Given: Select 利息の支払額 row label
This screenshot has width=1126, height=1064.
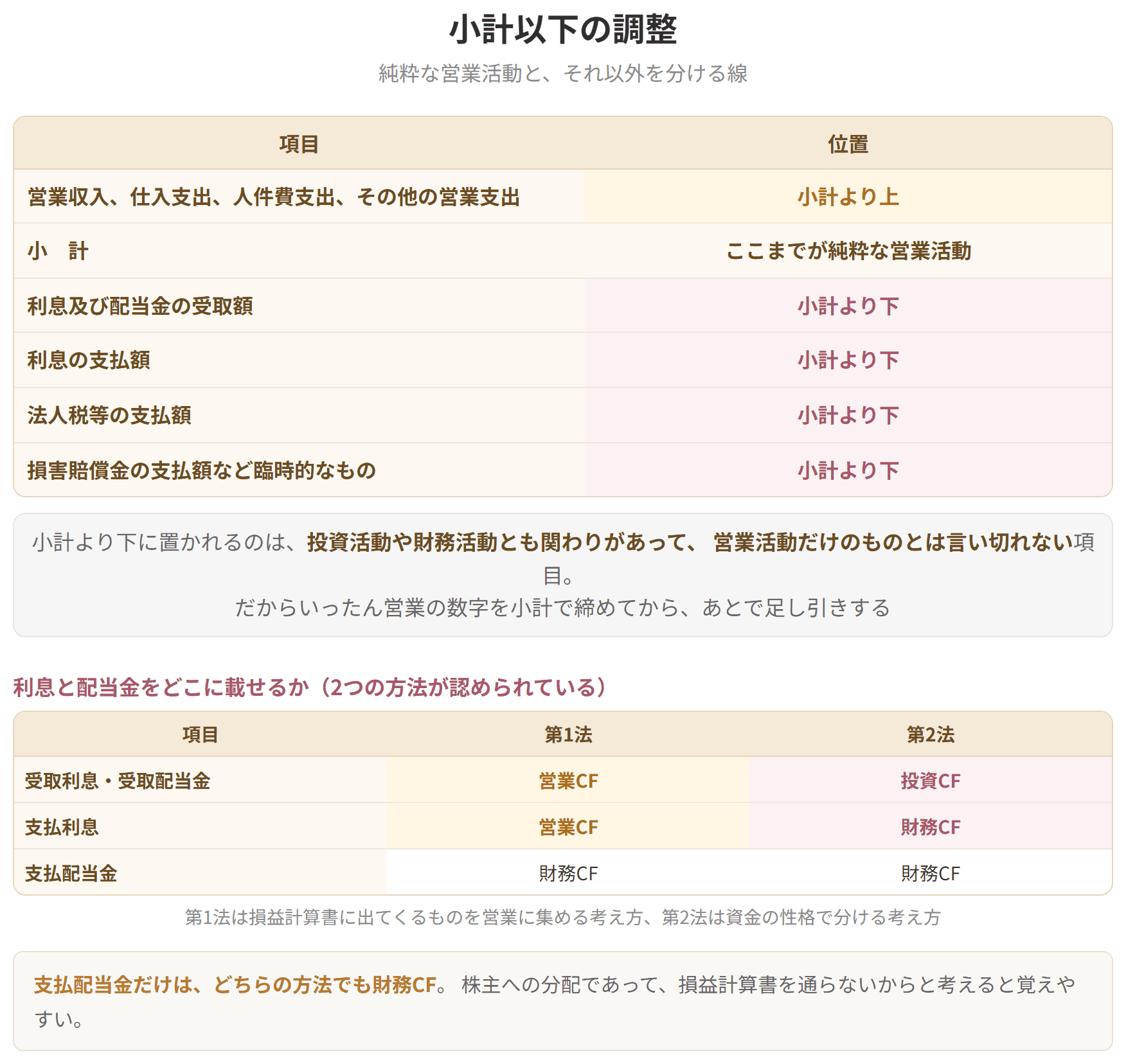Looking at the screenshot, I should (x=89, y=360).
